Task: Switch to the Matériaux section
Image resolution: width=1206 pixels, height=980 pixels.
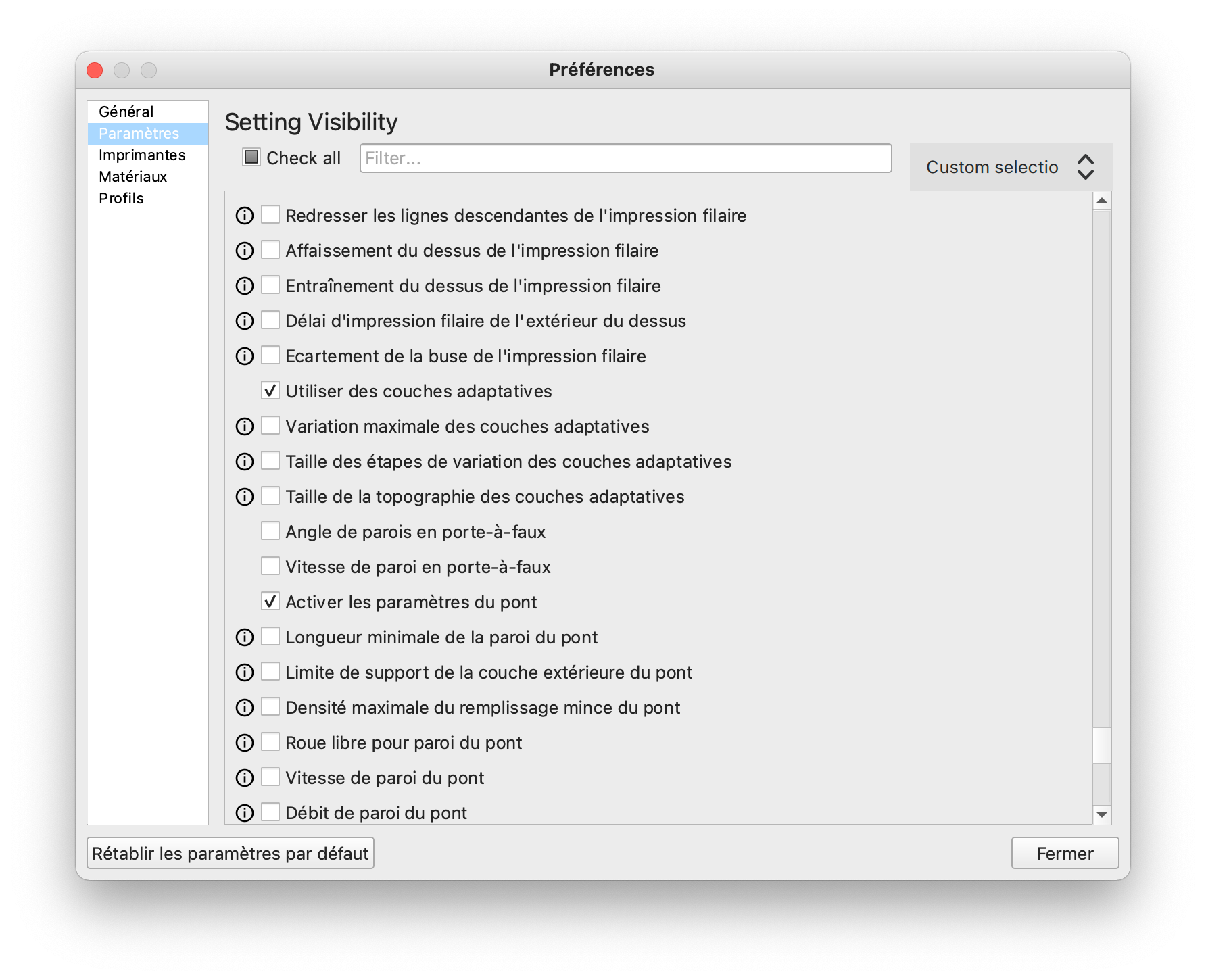Action: click(132, 176)
